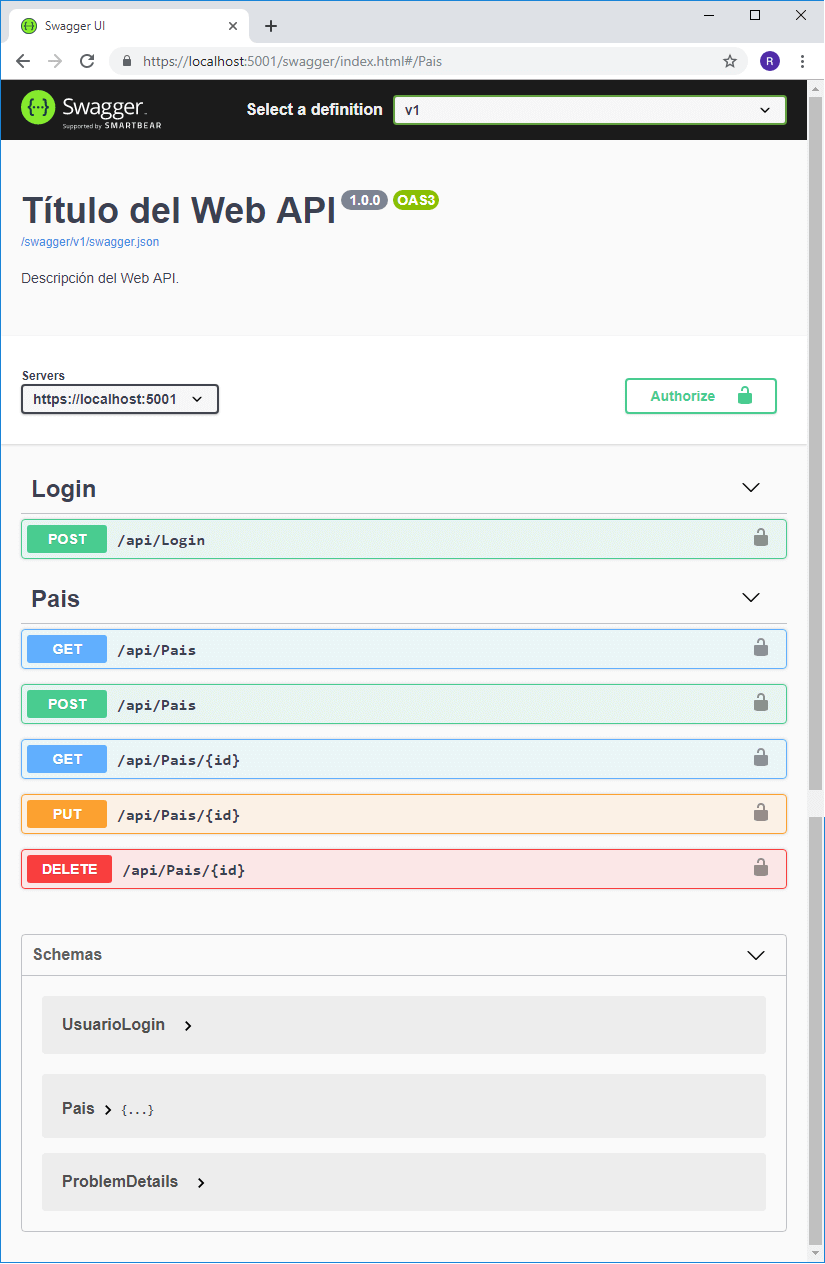Open the Servers dropdown

tap(119, 398)
